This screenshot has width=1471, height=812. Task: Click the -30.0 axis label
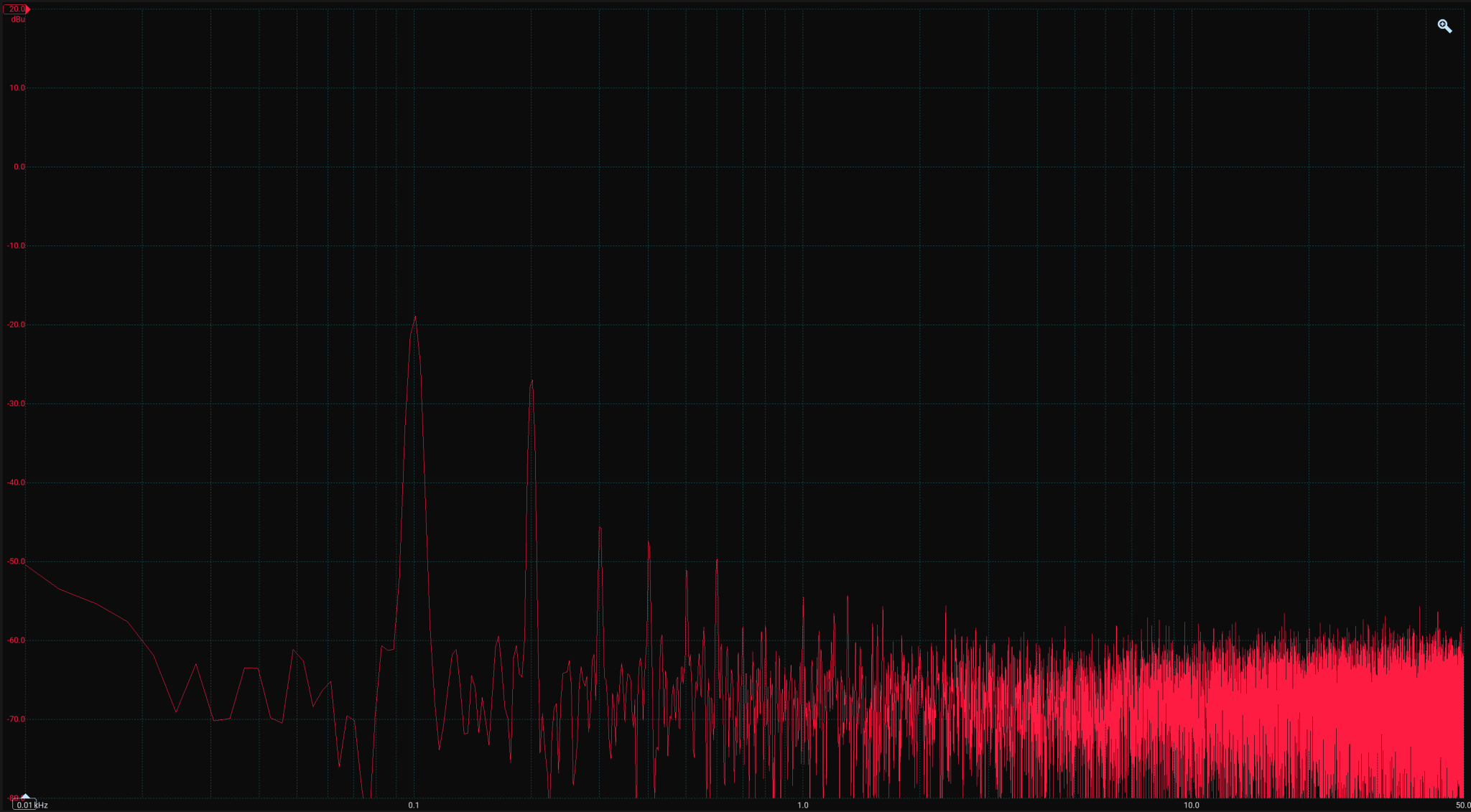(16, 403)
